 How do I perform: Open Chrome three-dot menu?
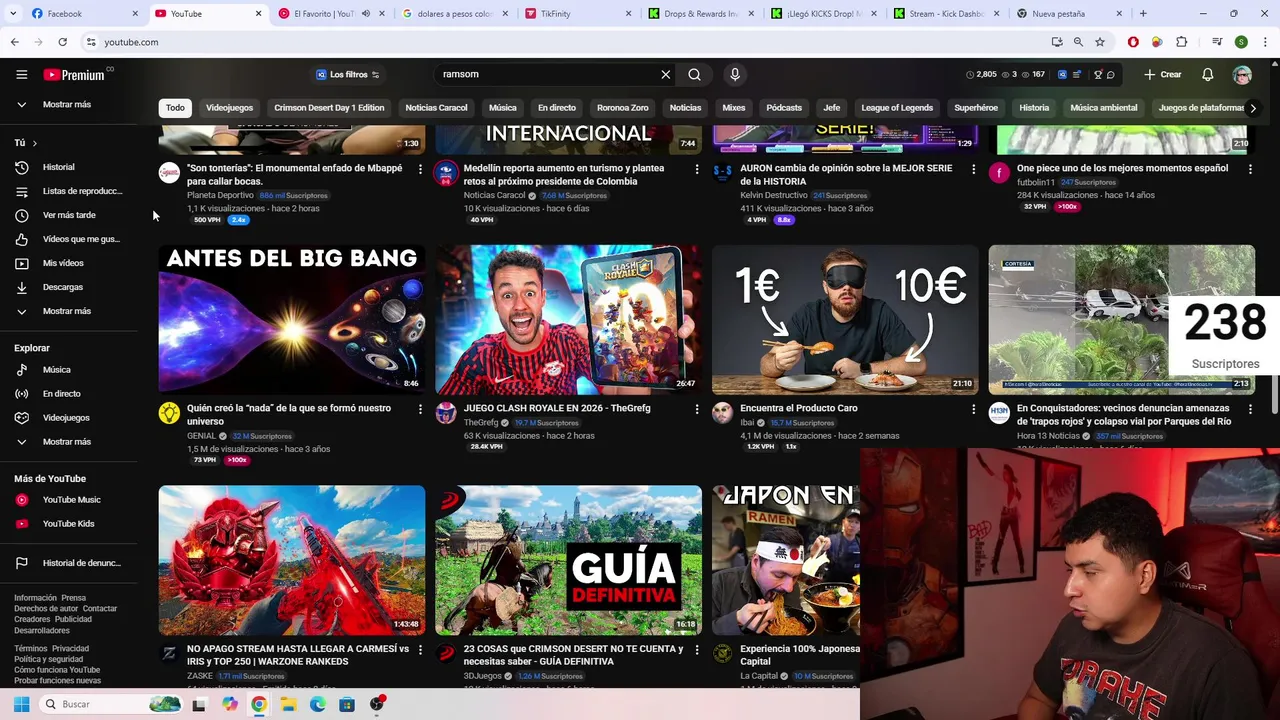(1265, 42)
